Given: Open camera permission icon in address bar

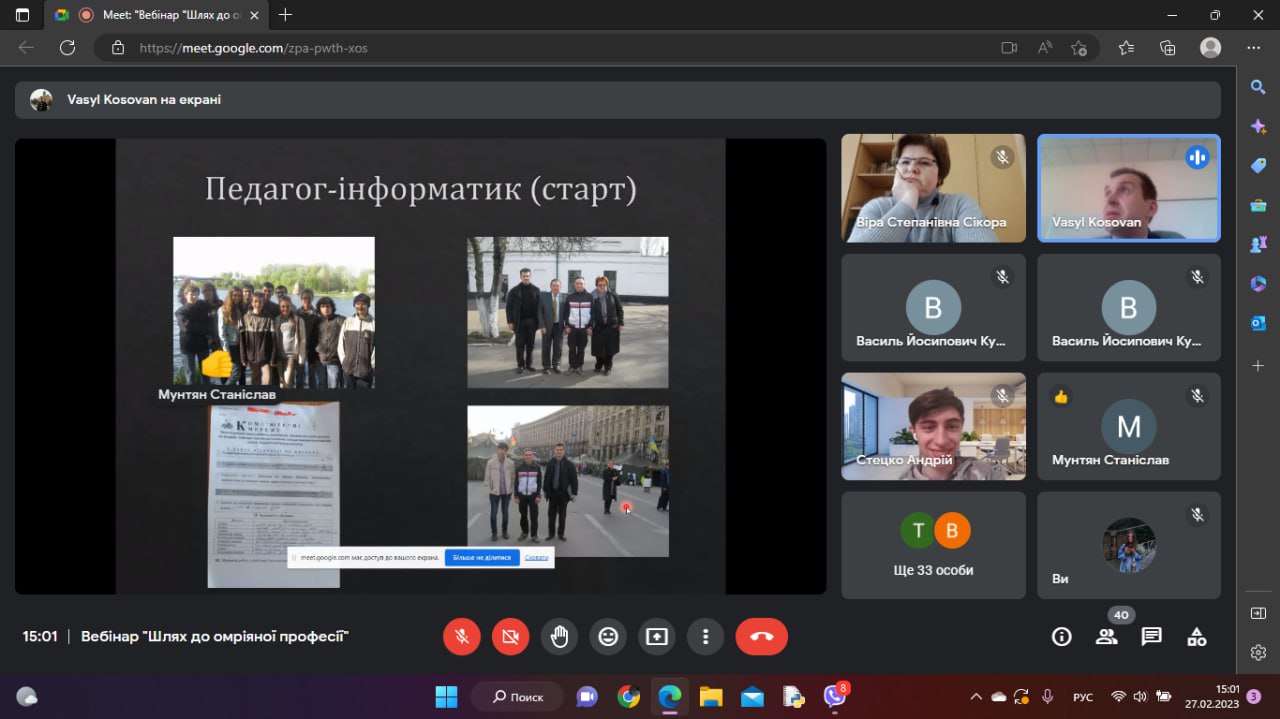Looking at the screenshot, I should [1009, 47].
